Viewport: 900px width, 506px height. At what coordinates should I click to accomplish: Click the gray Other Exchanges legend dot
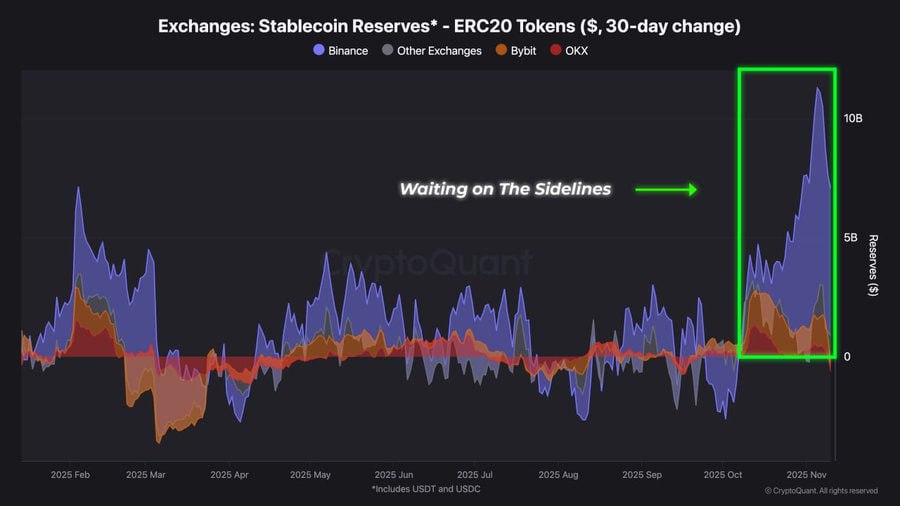(387, 51)
